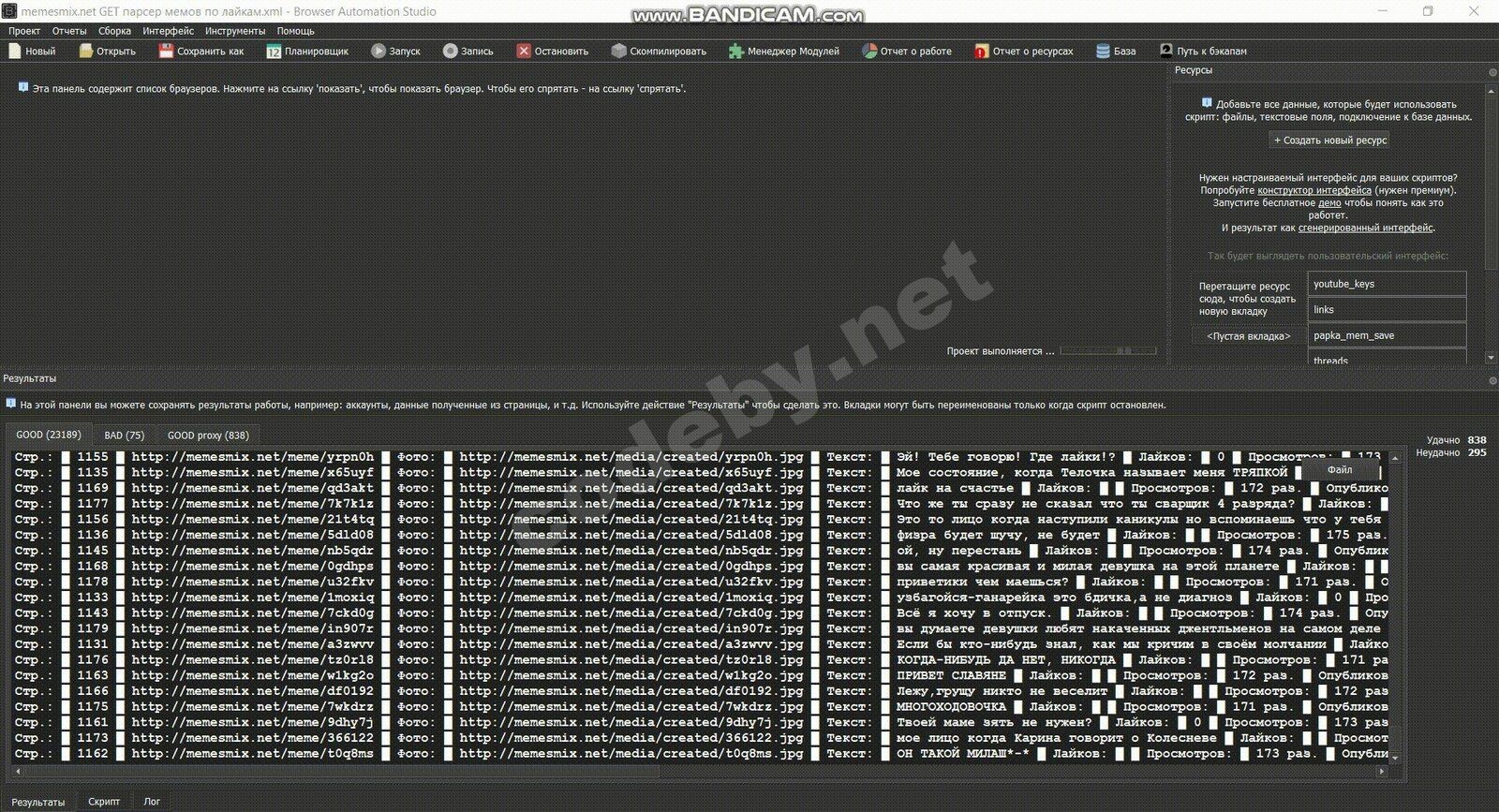Screen dimensions: 1499x812
Task: Switch to the GOOD proxy (838) tab
Action: click(208, 436)
